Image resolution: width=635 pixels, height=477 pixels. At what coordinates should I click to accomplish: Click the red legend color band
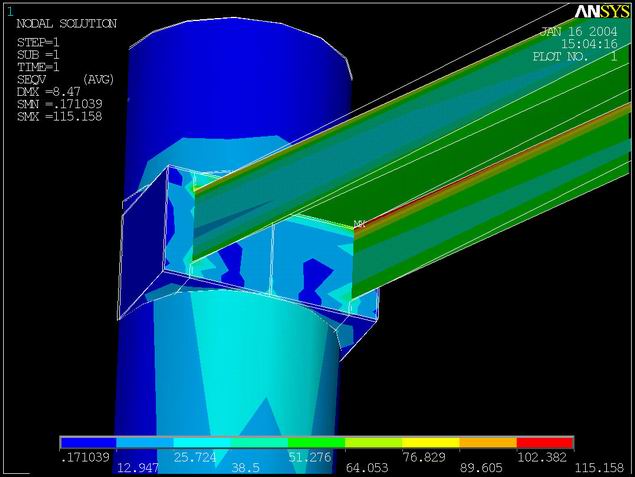click(545, 443)
